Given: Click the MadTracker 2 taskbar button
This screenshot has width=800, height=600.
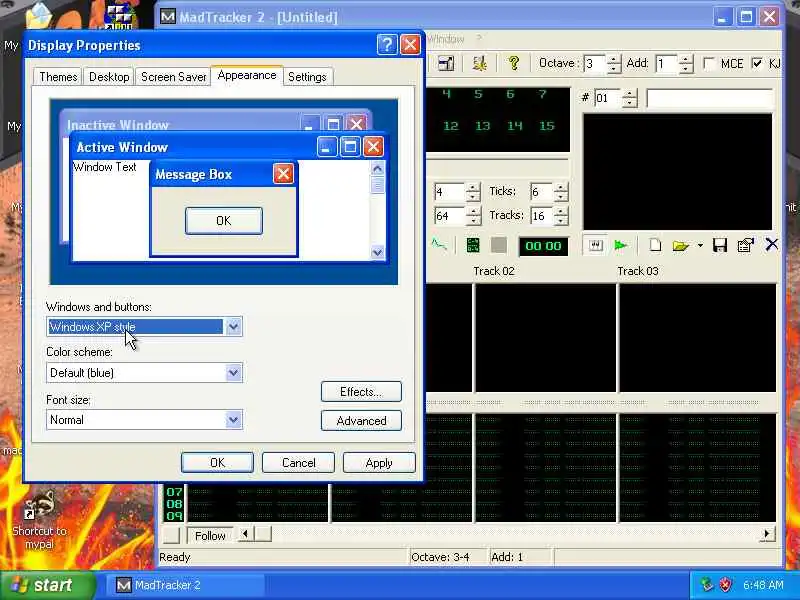Looking at the screenshot, I should point(186,585).
